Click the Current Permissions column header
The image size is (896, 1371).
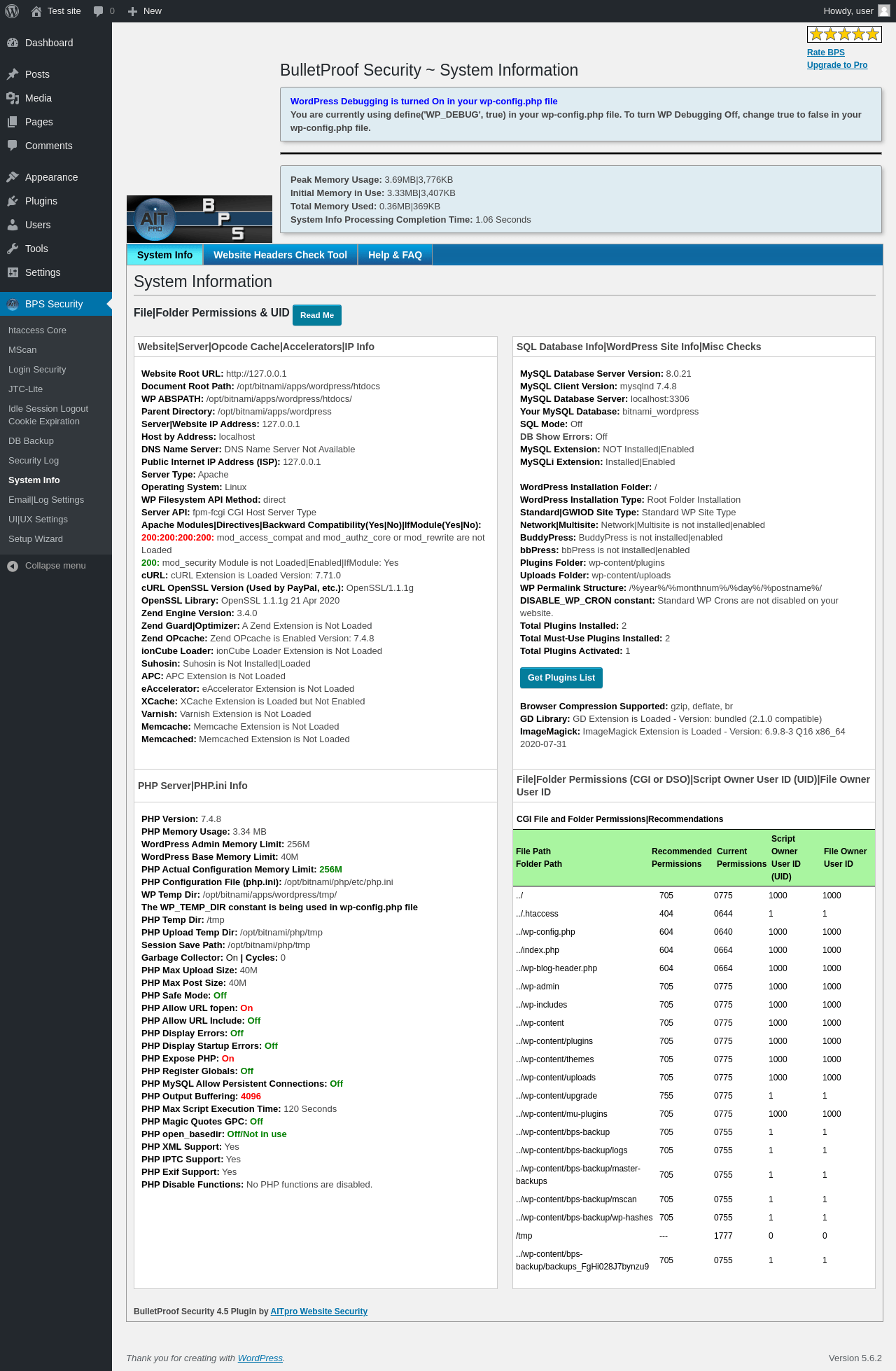click(742, 858)
